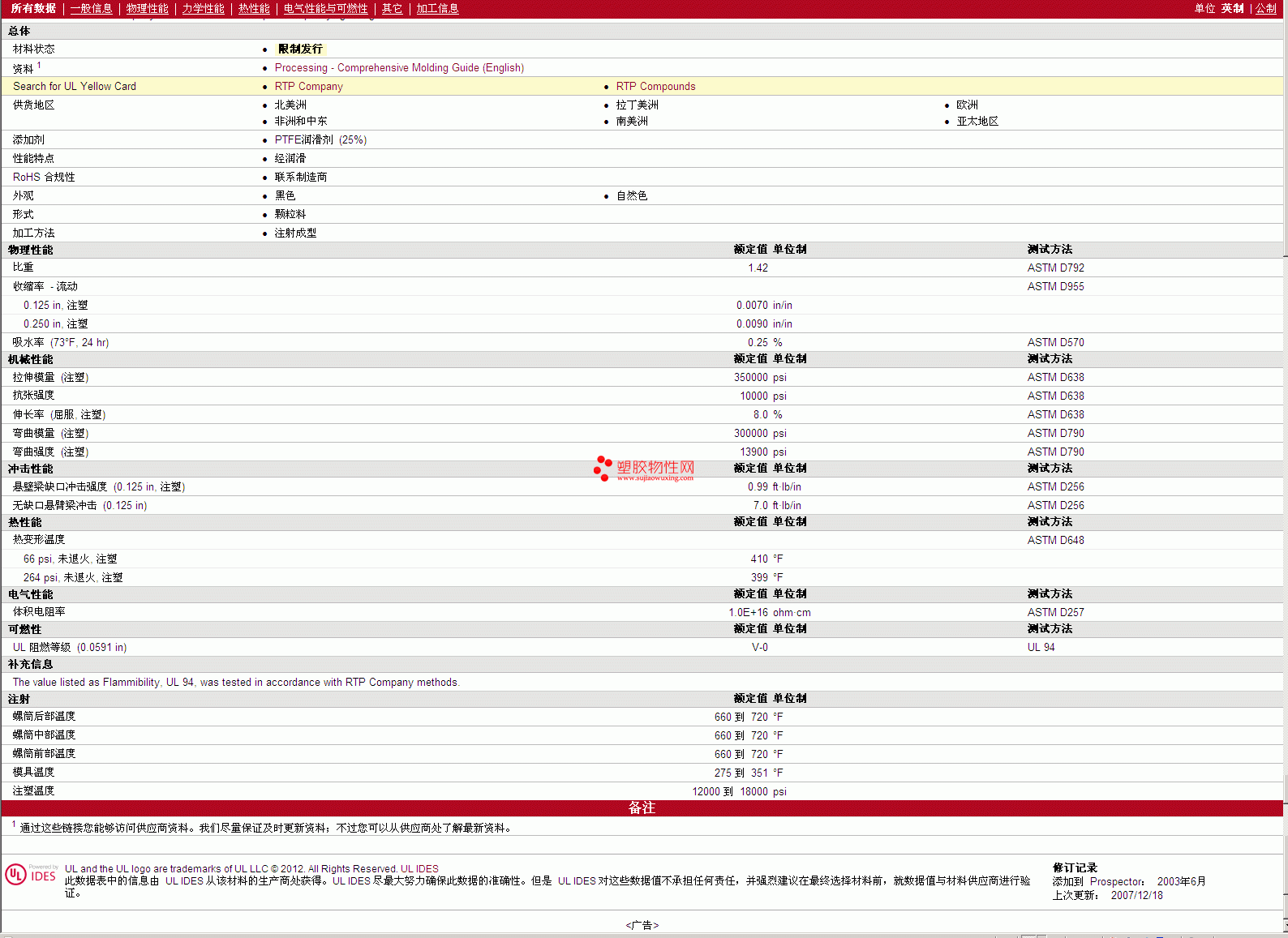
Task: Select 模具温度 row label
Action: (33, 773)
